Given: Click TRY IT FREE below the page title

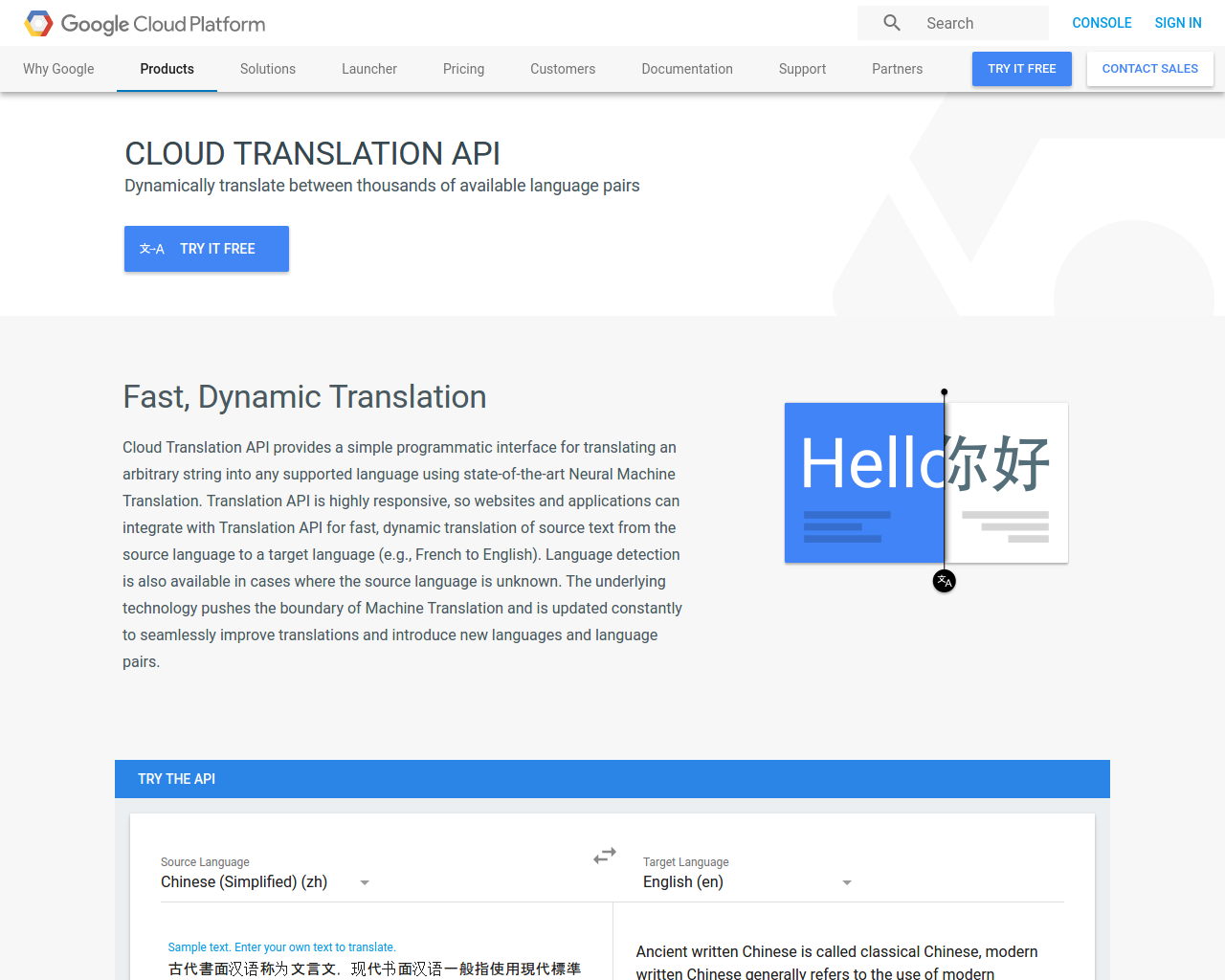Looking at the screenshot, I should pos(207,249).
